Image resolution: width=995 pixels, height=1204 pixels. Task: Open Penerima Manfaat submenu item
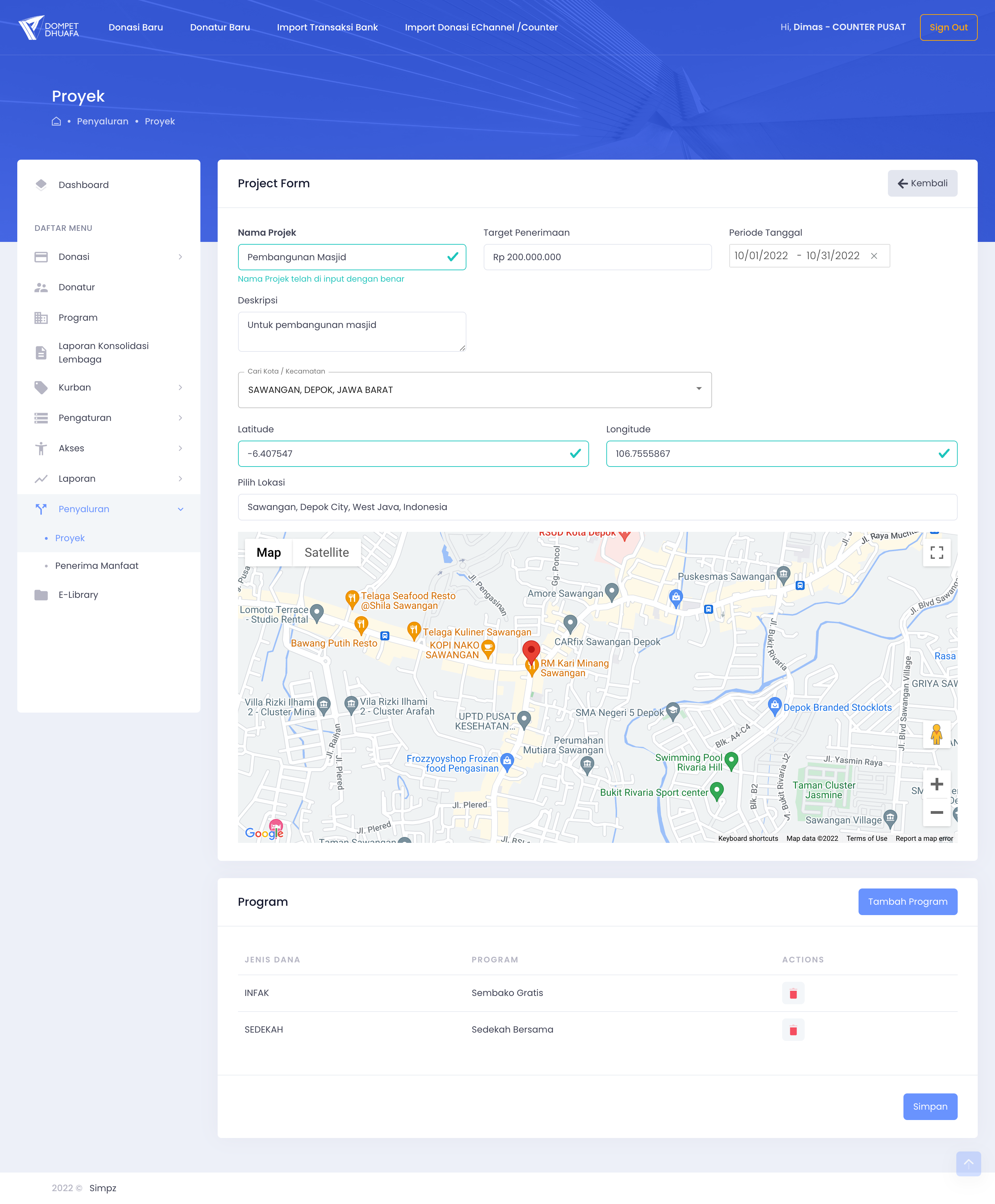point(96,565)
